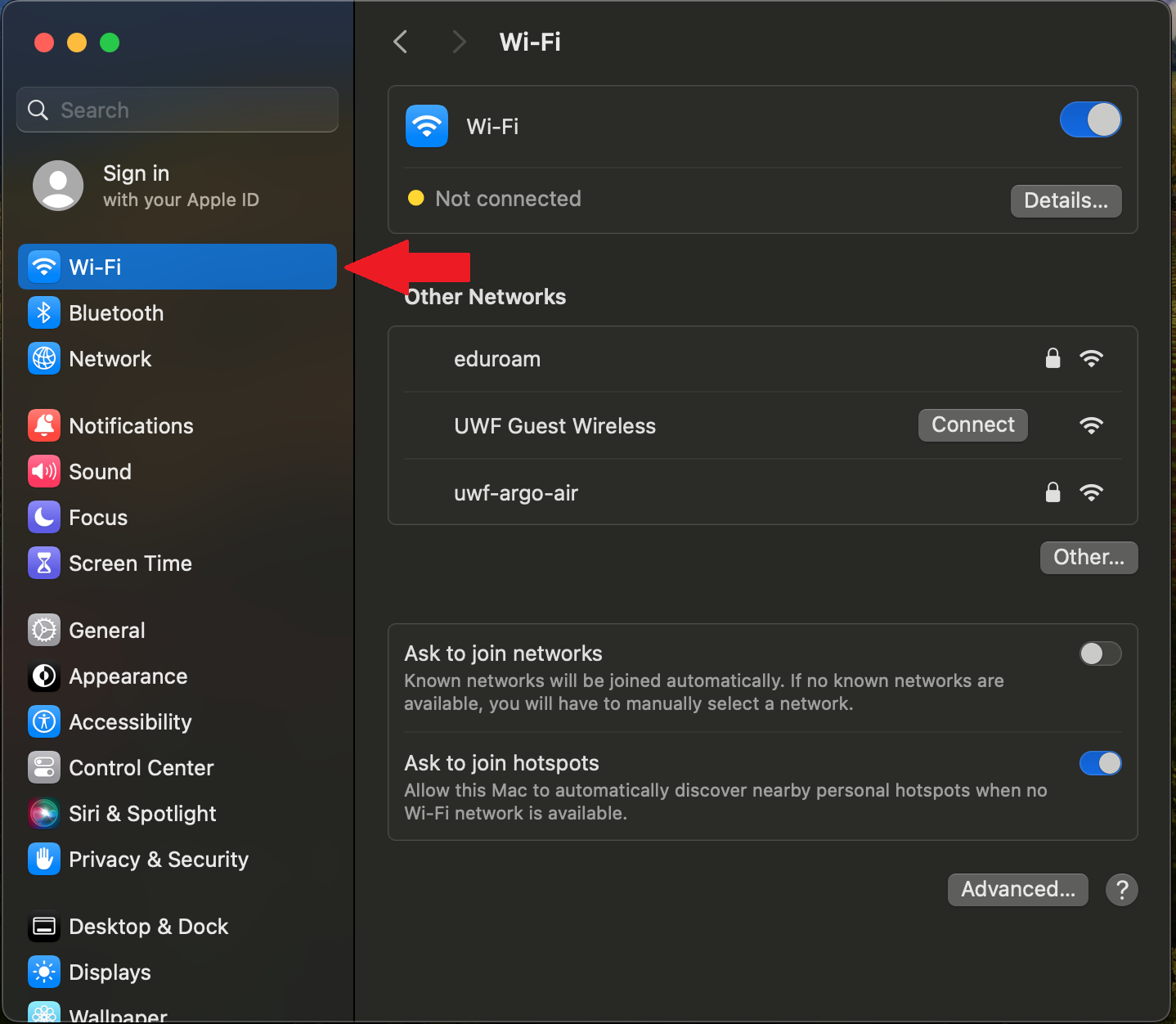1176x1024 pixels.
Task: Select the uwf-argo-air network name
Action: coord(516,493)
